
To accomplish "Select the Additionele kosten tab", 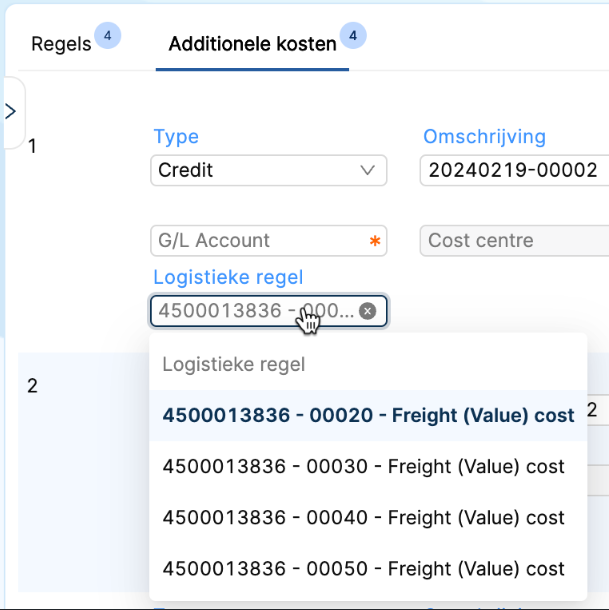I will click(x=252, y=45).
